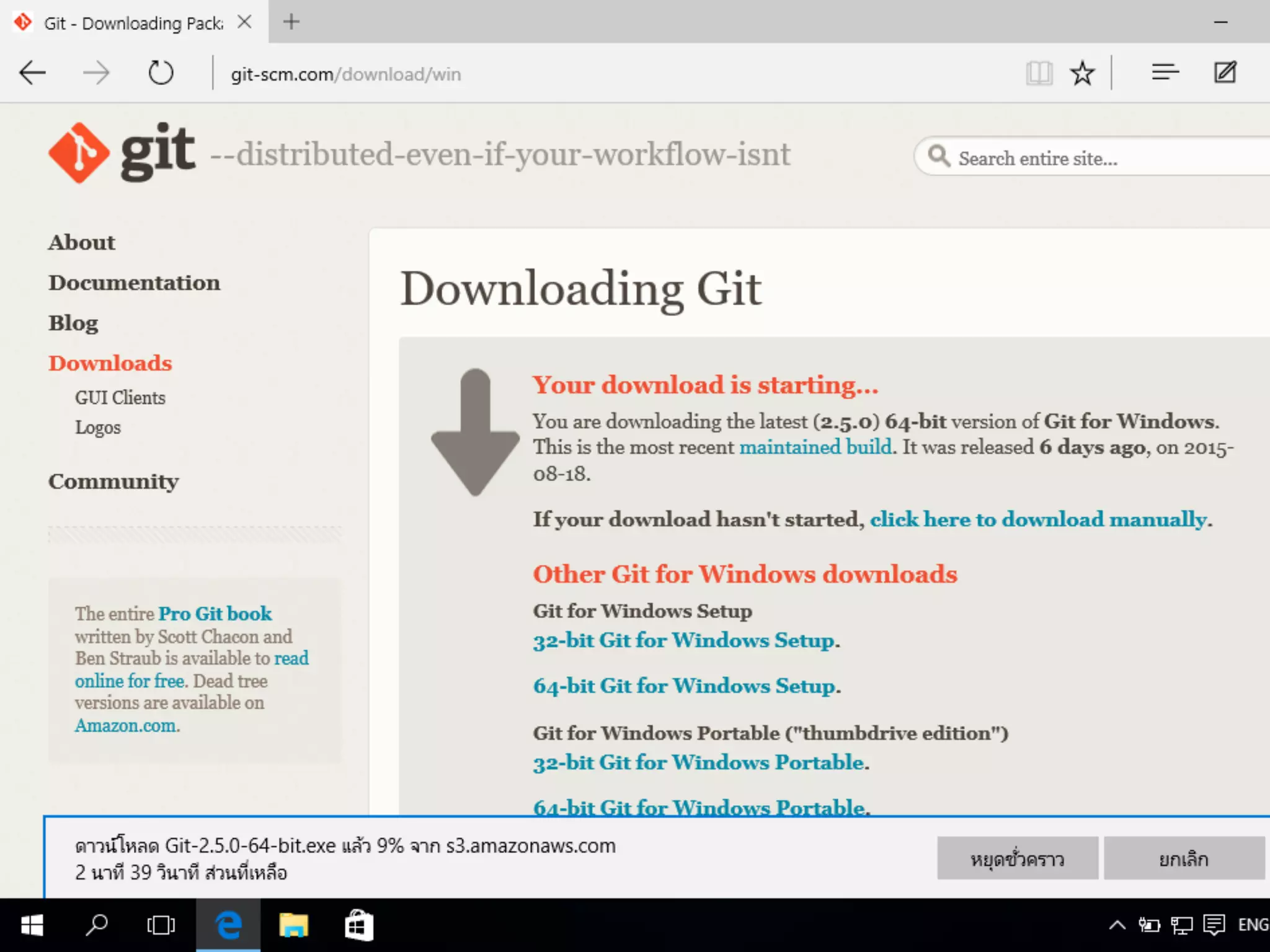The height and width of the screenshot is (952, 1270).
Task: Click Make a Web Note icon
Action: (1225, 73)
